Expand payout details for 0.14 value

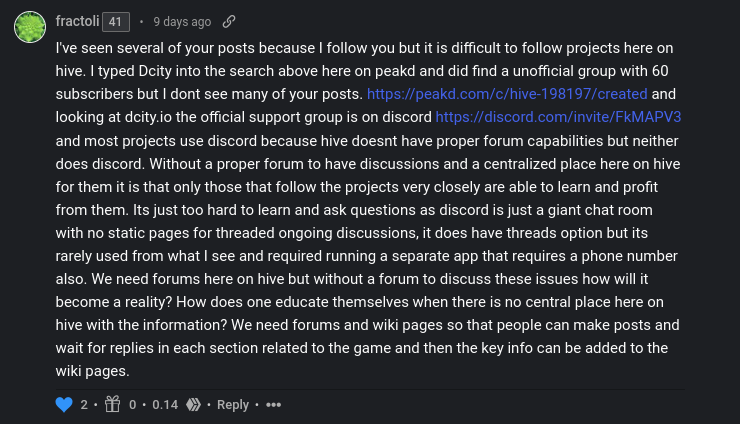pos(165,405)
